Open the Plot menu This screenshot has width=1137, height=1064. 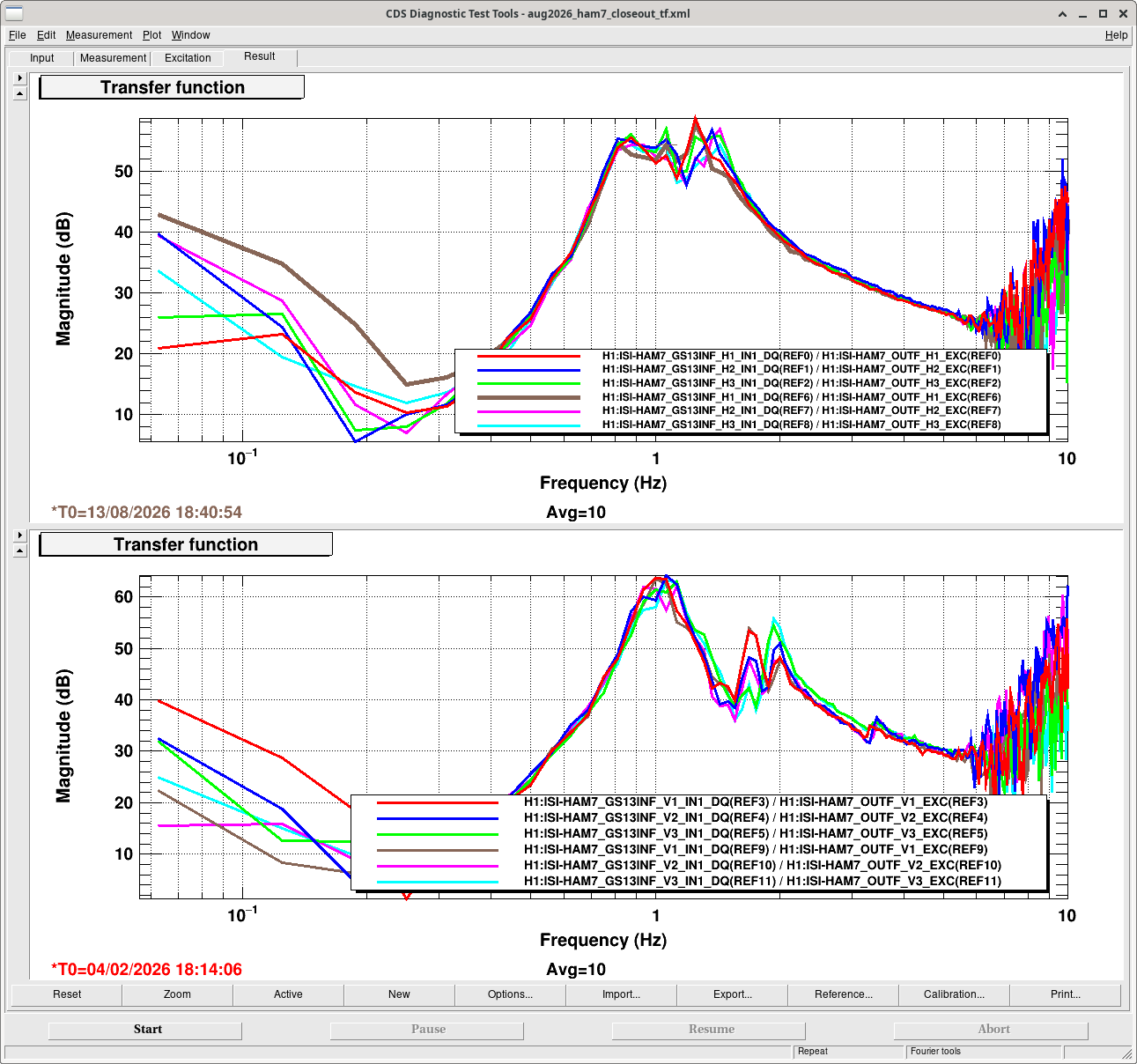tap(152, 35)
